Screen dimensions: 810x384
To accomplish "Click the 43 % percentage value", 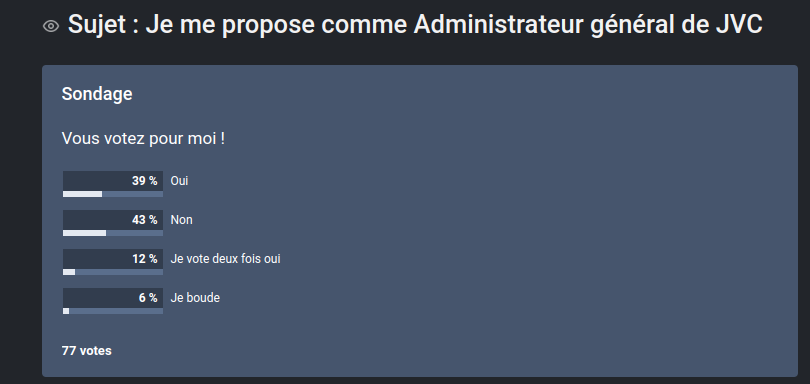I will point(145,220).
